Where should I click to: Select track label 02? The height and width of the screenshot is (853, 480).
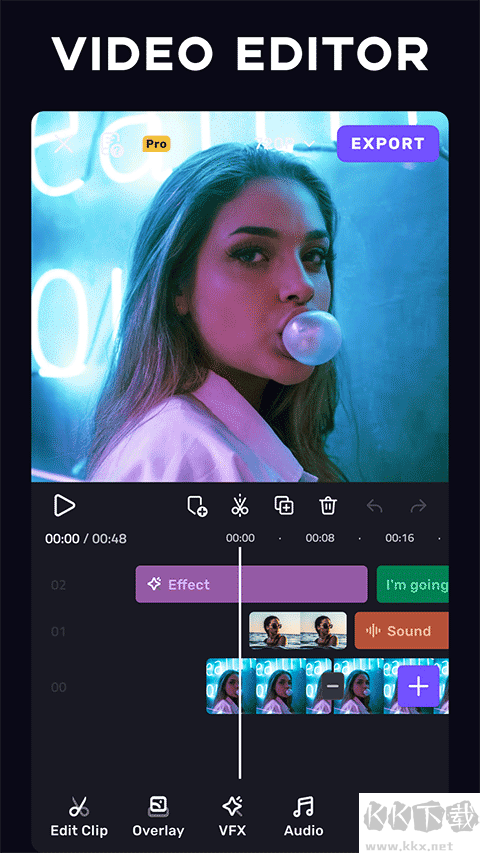(58, 585)
